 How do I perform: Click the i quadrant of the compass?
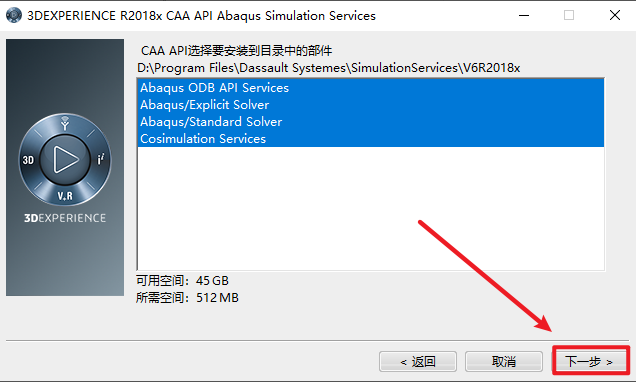[101, 159]
